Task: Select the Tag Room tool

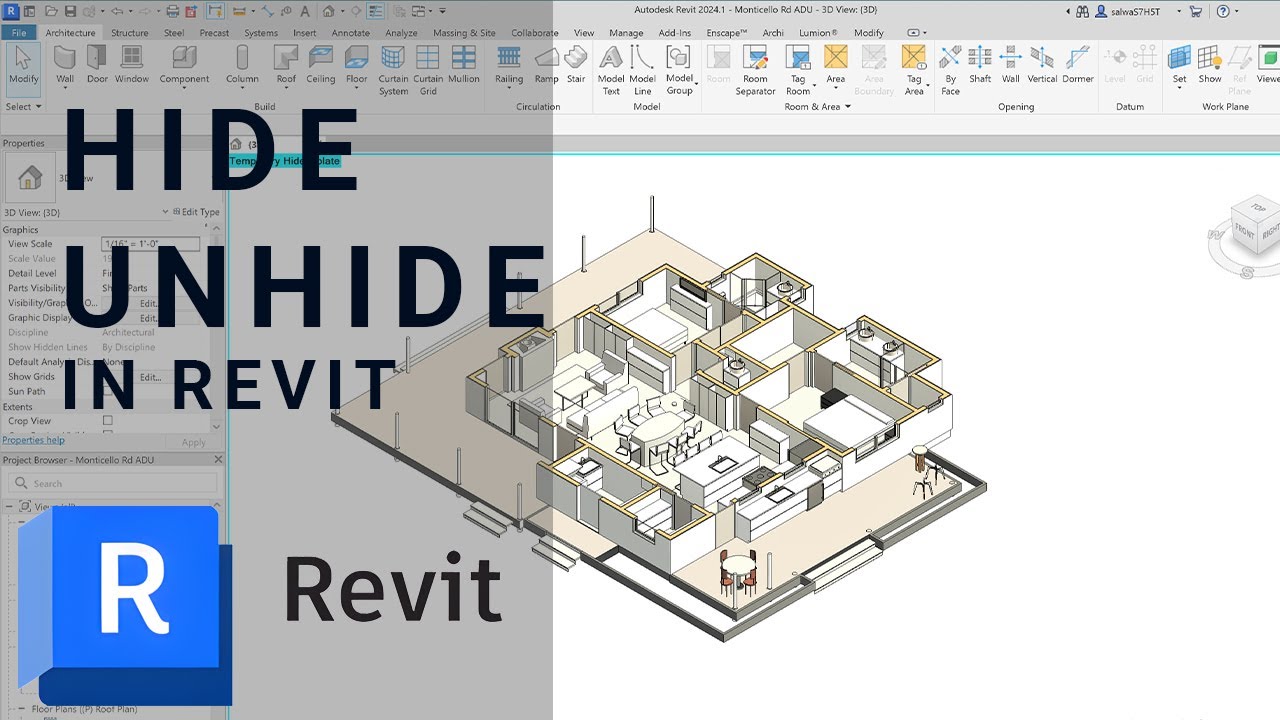Action: pos(798,70)
